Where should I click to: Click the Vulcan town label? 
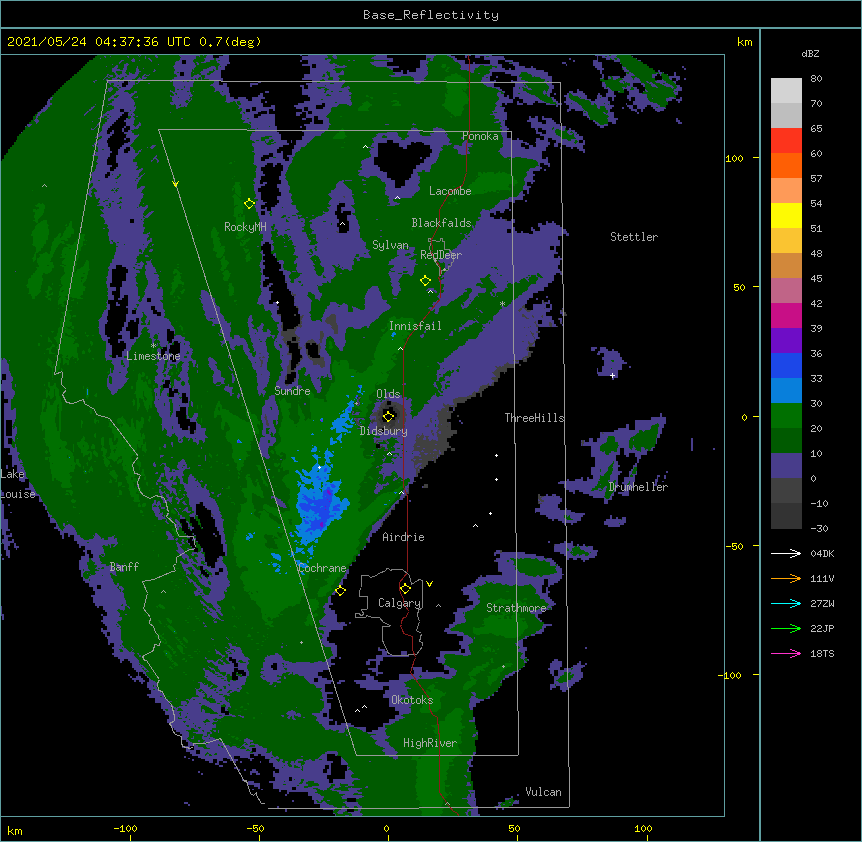(543, 791)
